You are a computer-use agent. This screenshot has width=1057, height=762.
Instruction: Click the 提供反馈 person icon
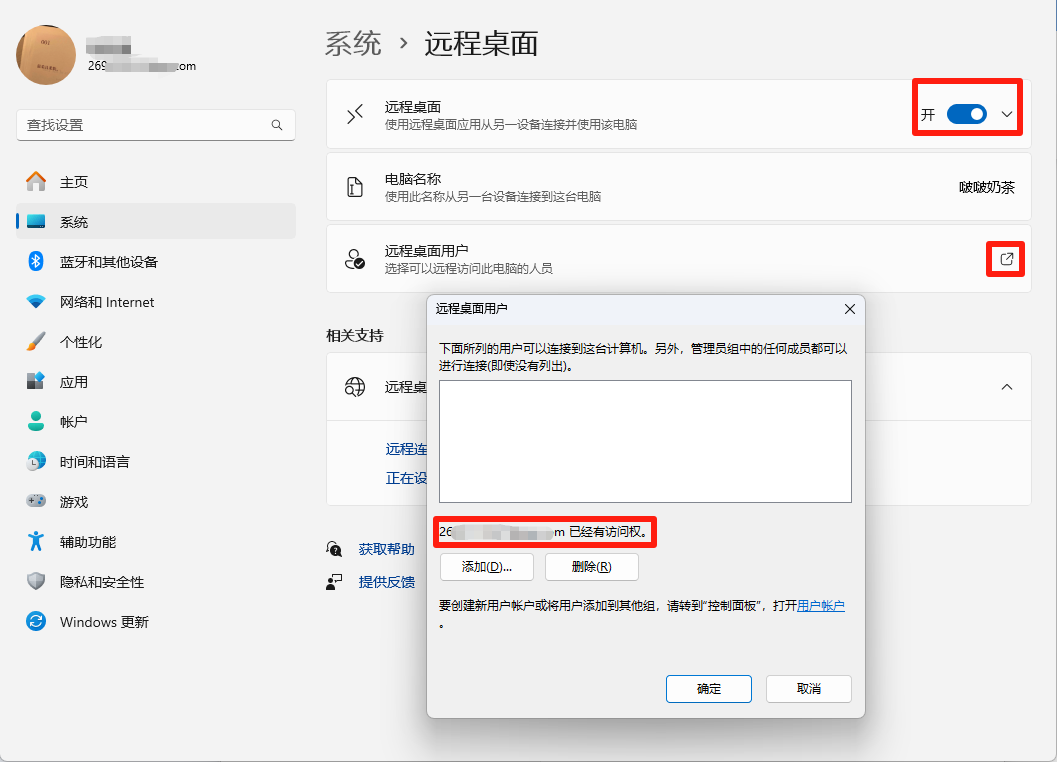pyautogui.click(x=334, y=582)
